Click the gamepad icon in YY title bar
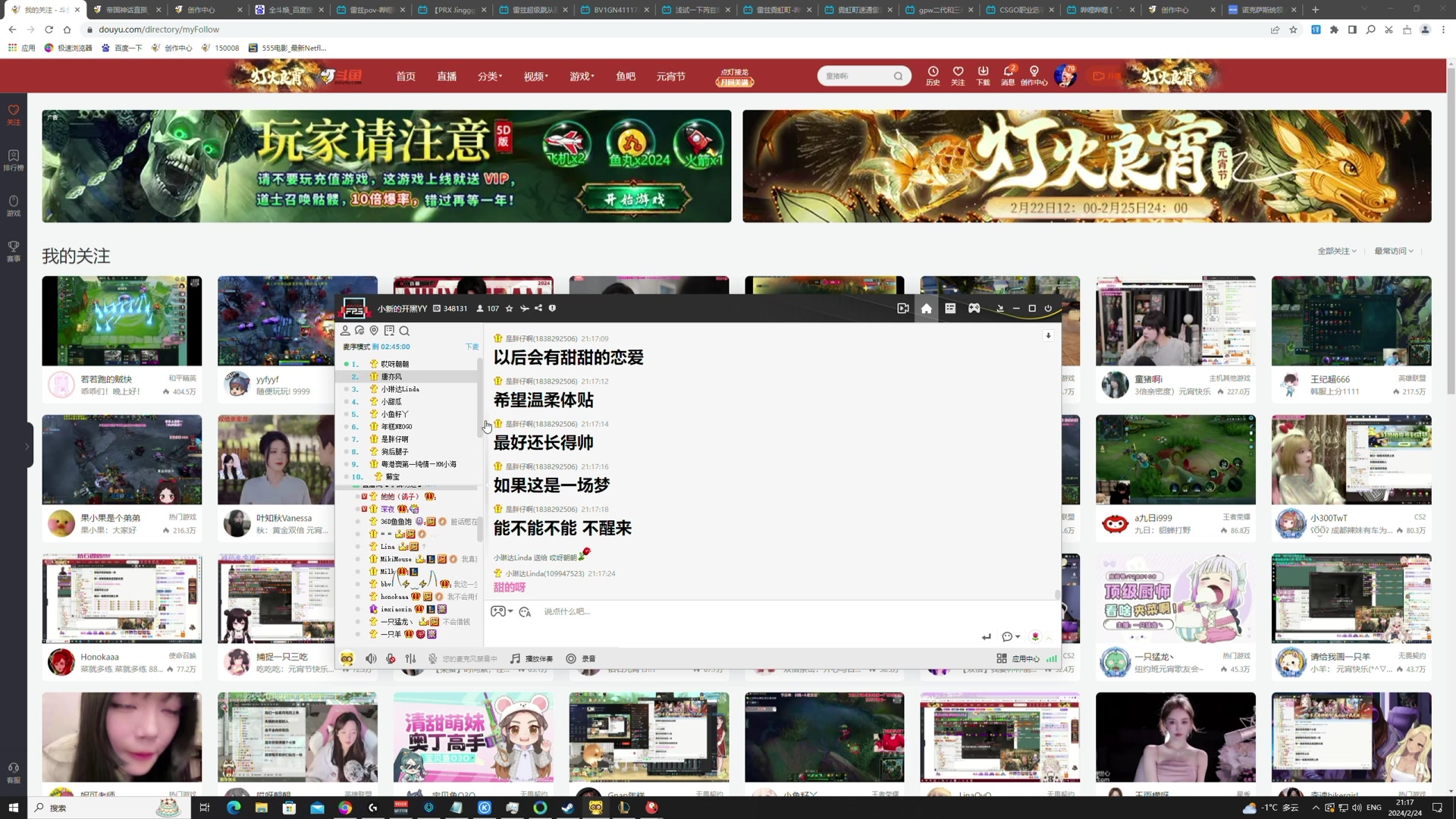This screenshot has width=1456, height=819. click(x=974, y=309)
